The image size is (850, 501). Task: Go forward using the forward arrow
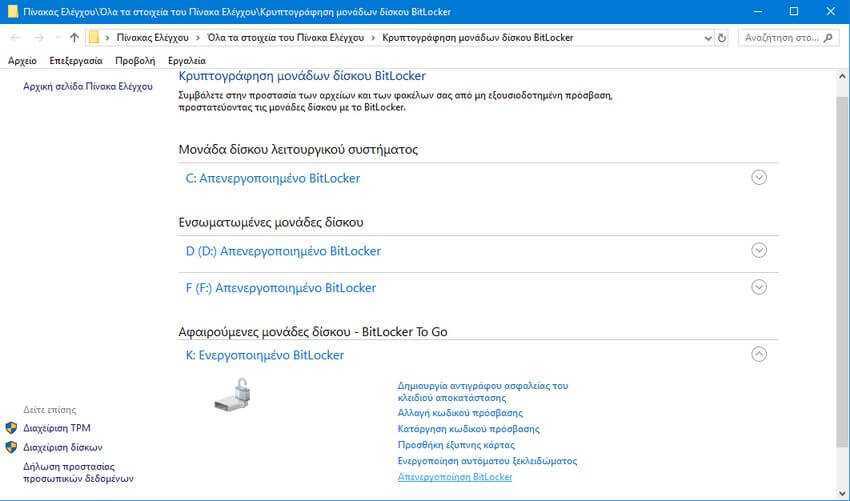pos(38,37)
